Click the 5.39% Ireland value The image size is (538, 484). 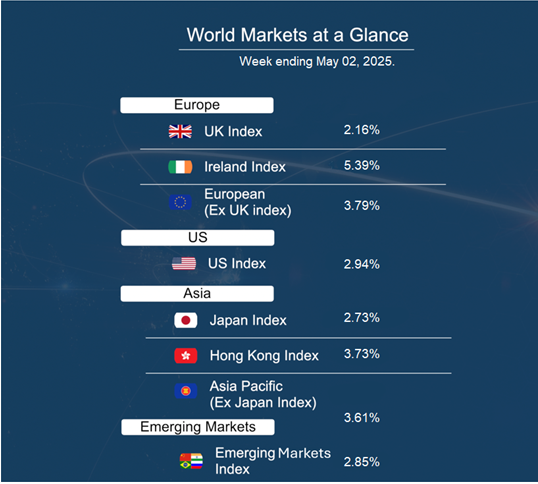[362, 165]
